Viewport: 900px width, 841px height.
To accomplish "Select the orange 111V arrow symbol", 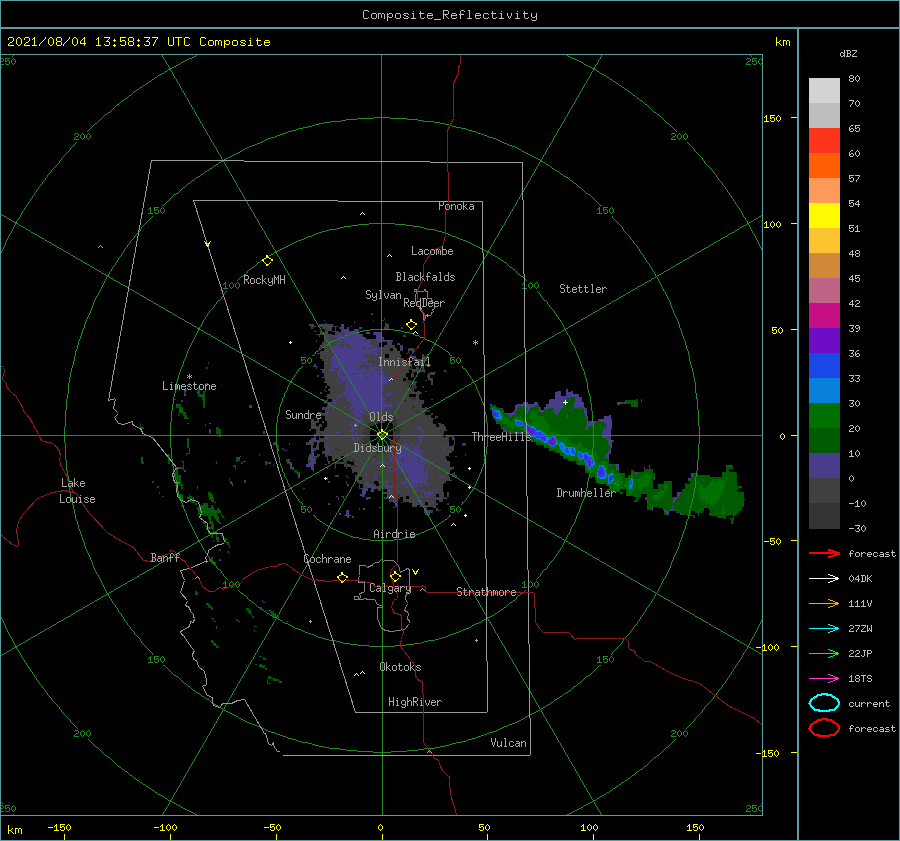I will tap(825, 603).
